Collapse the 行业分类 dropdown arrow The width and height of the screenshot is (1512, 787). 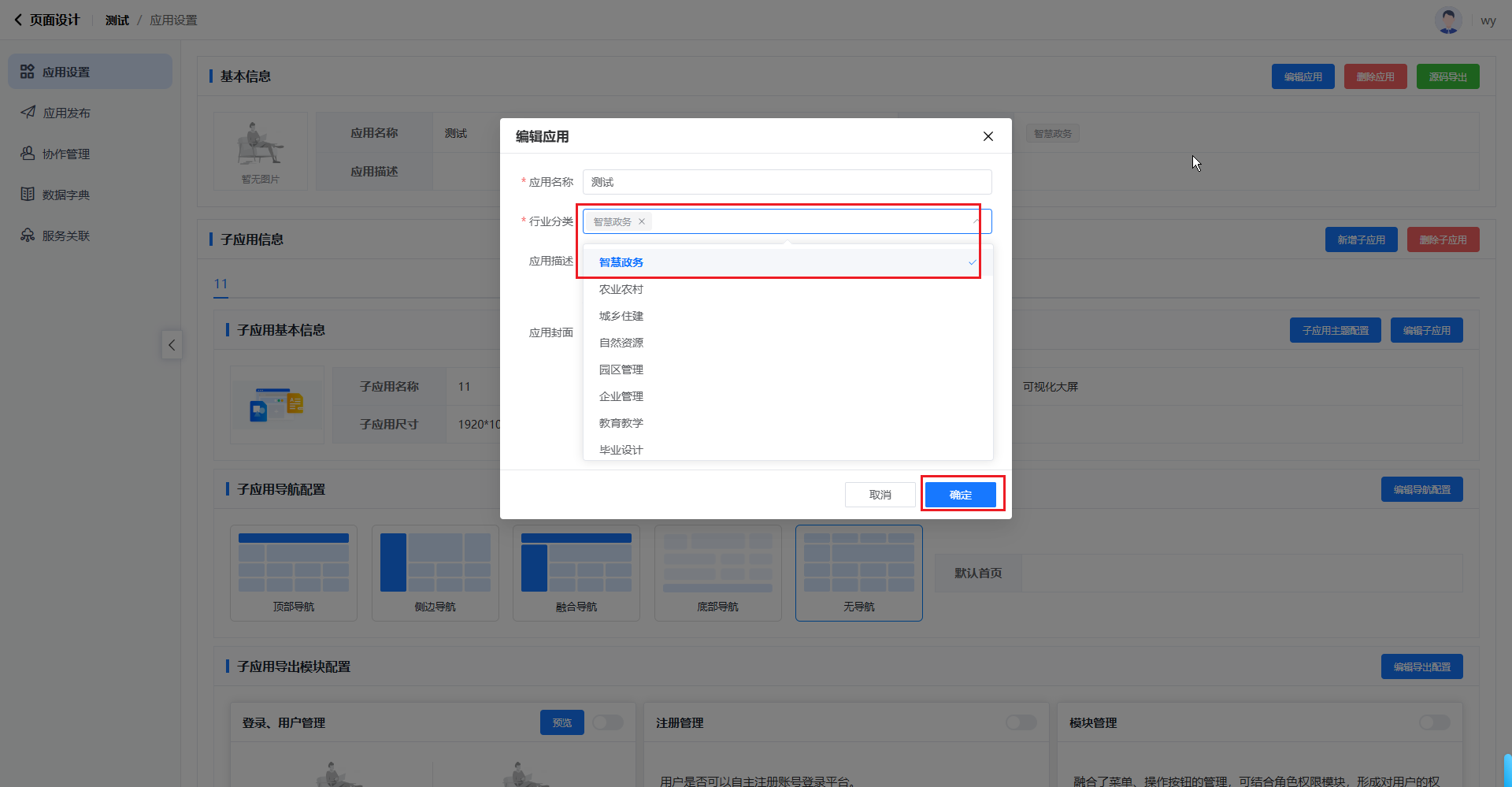pyautogui.click(x=976, y=221)
